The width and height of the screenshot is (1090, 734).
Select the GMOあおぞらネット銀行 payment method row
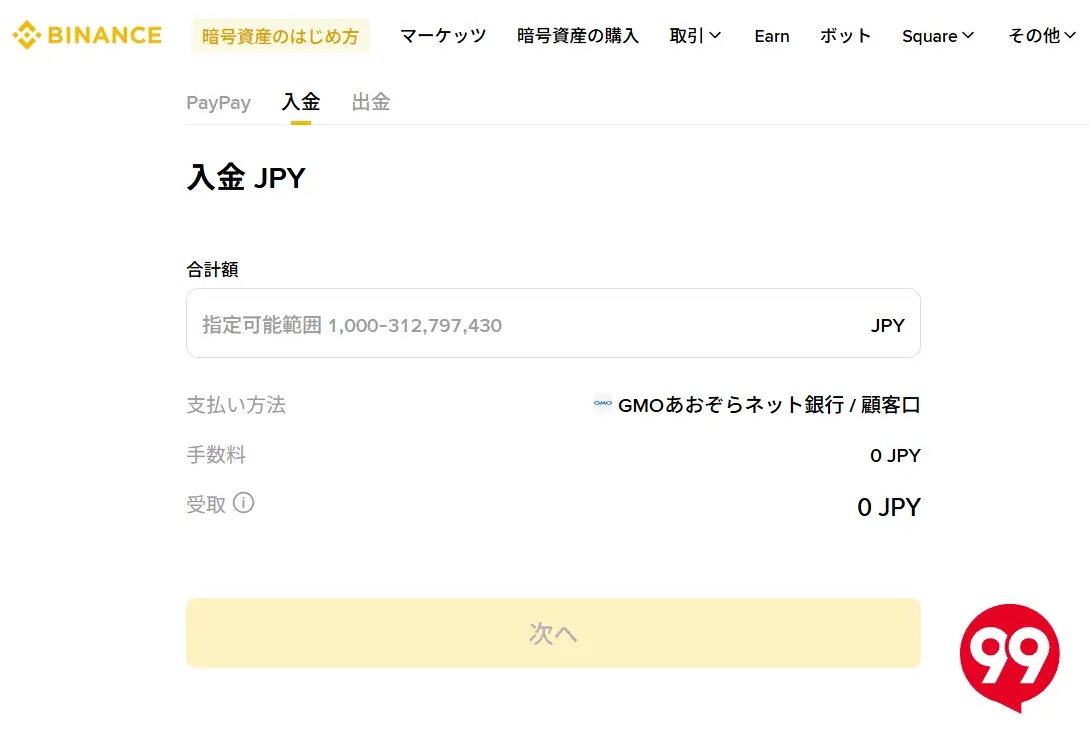767,404
